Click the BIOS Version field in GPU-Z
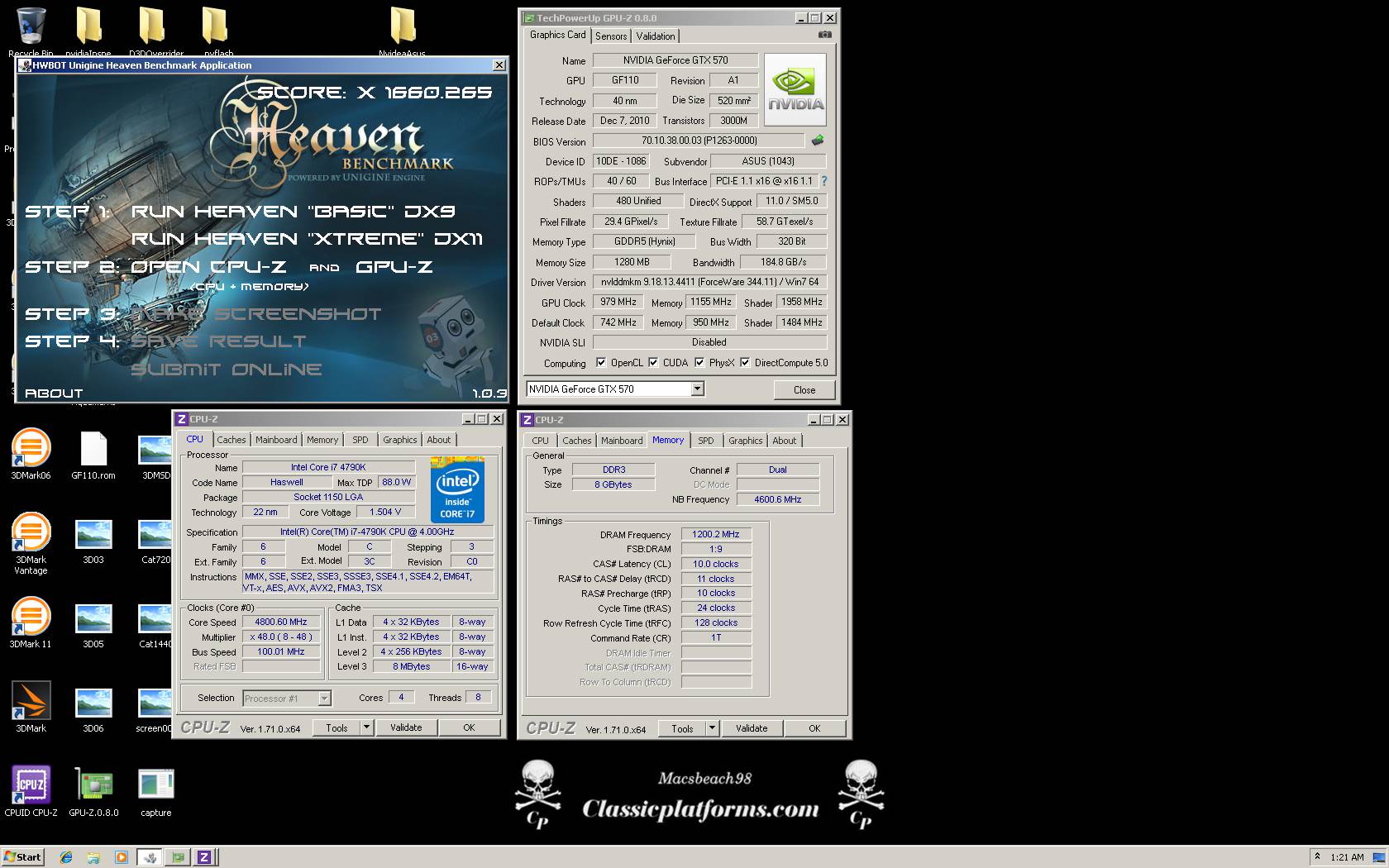Image resolution: width=1389 pixels, height=868 pixels. click(x=699, y=141)
